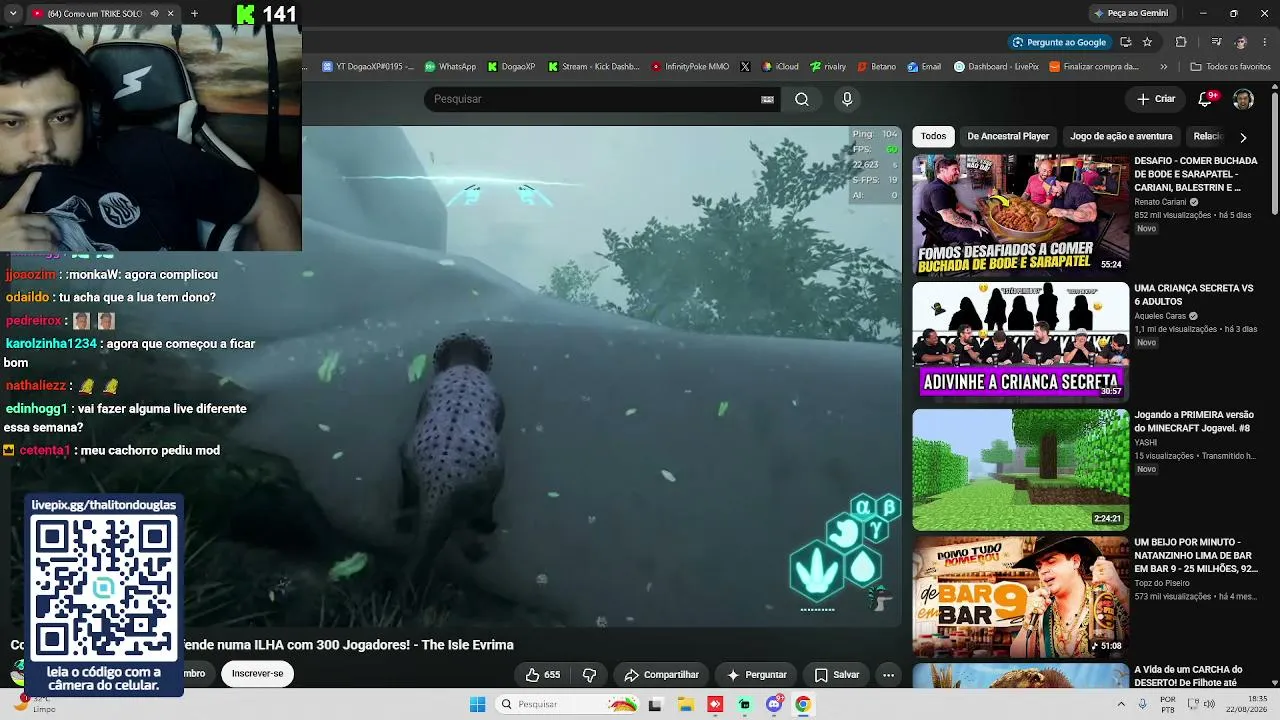Expand hidden bookmarks with the chevron
1280x720 pixels.
pyautogui.click(x=1164, y=67)
